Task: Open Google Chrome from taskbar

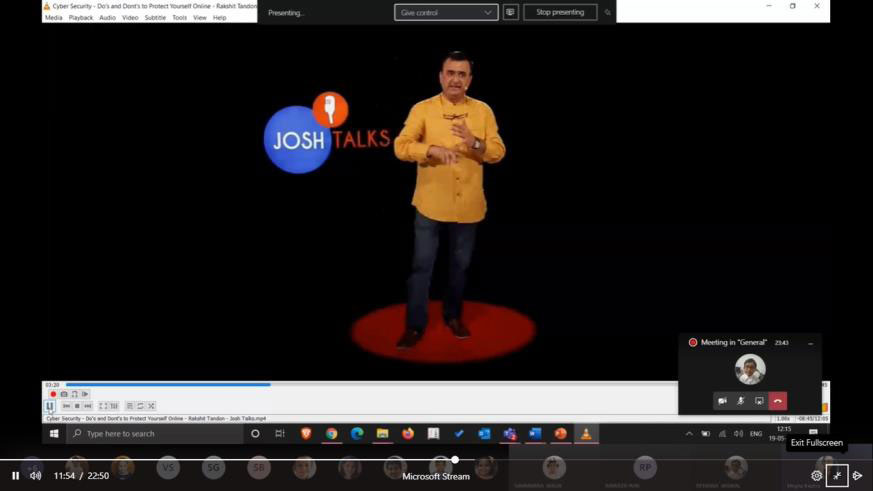Action: (331, 434)
